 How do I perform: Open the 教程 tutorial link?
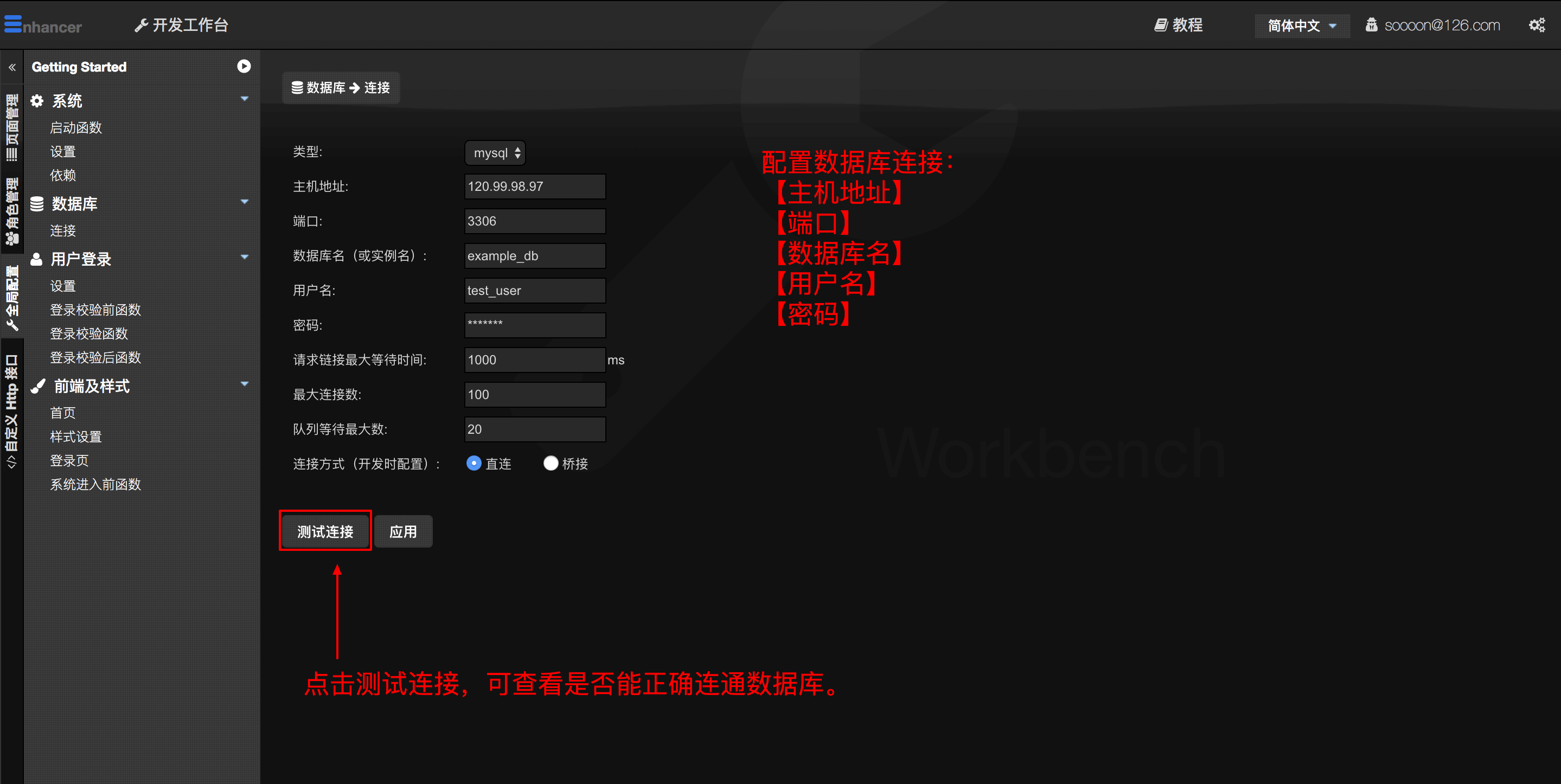[1178, 25]
